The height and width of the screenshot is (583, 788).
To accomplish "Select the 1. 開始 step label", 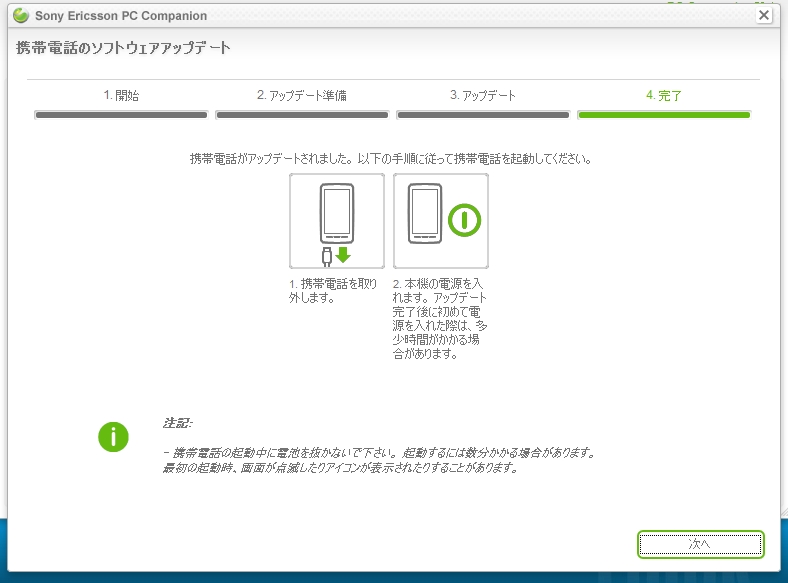I will (x=121, y=96).
